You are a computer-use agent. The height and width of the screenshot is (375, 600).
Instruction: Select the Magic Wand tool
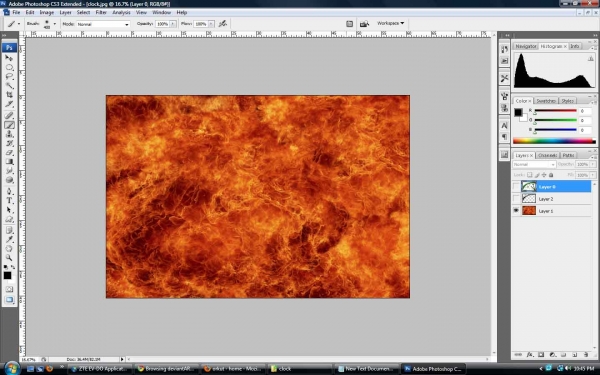(9, 86)
